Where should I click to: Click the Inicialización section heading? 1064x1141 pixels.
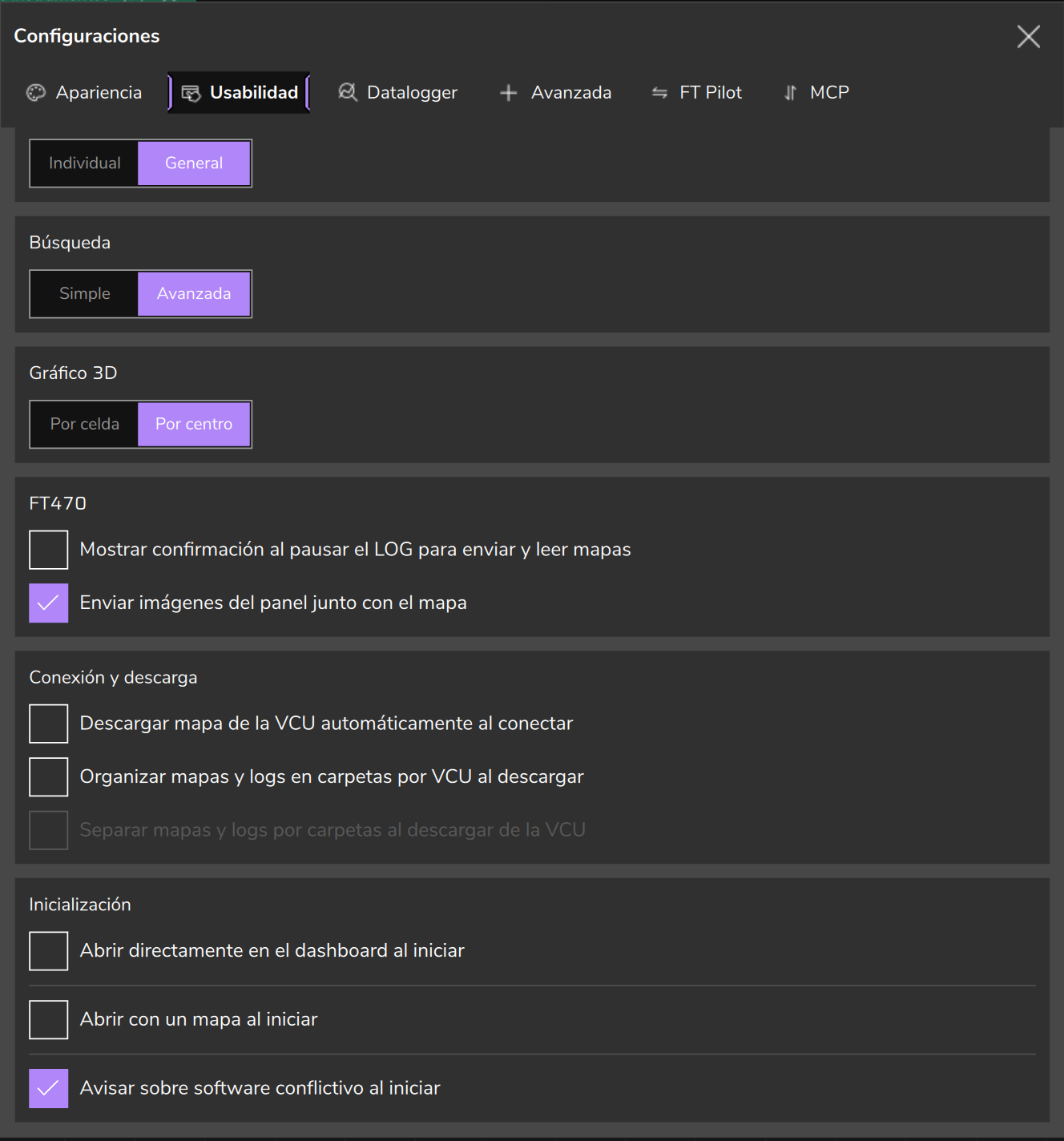(80, 905)
